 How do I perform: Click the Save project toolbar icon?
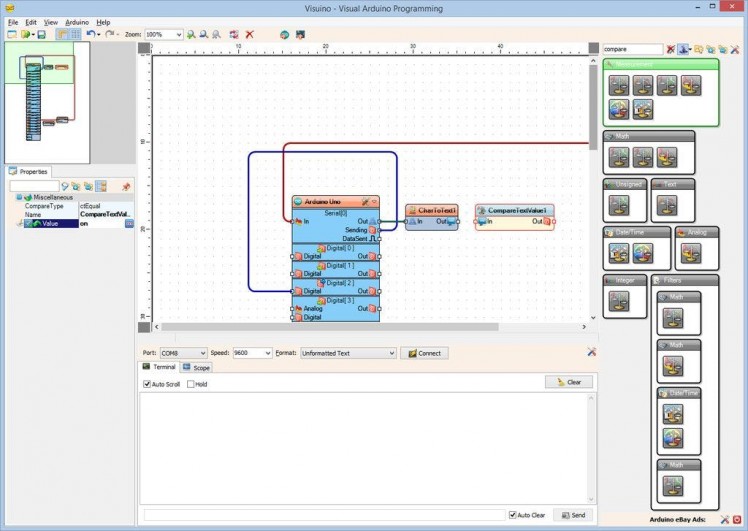[41, 34]
